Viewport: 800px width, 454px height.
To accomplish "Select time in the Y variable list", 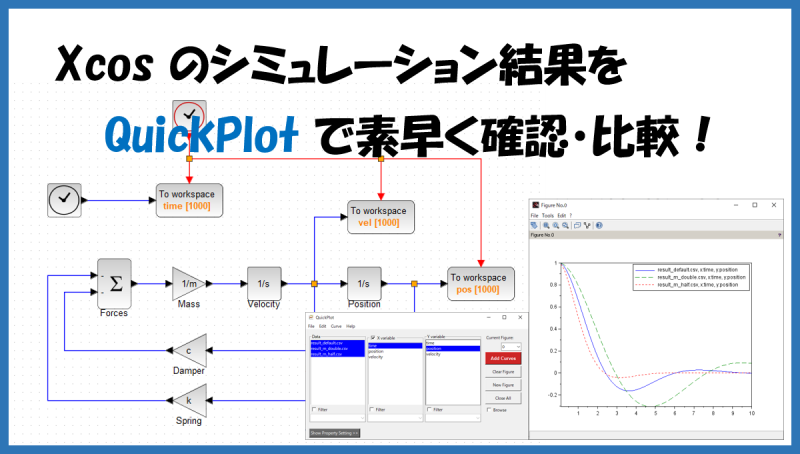I will tap(453, 343).
